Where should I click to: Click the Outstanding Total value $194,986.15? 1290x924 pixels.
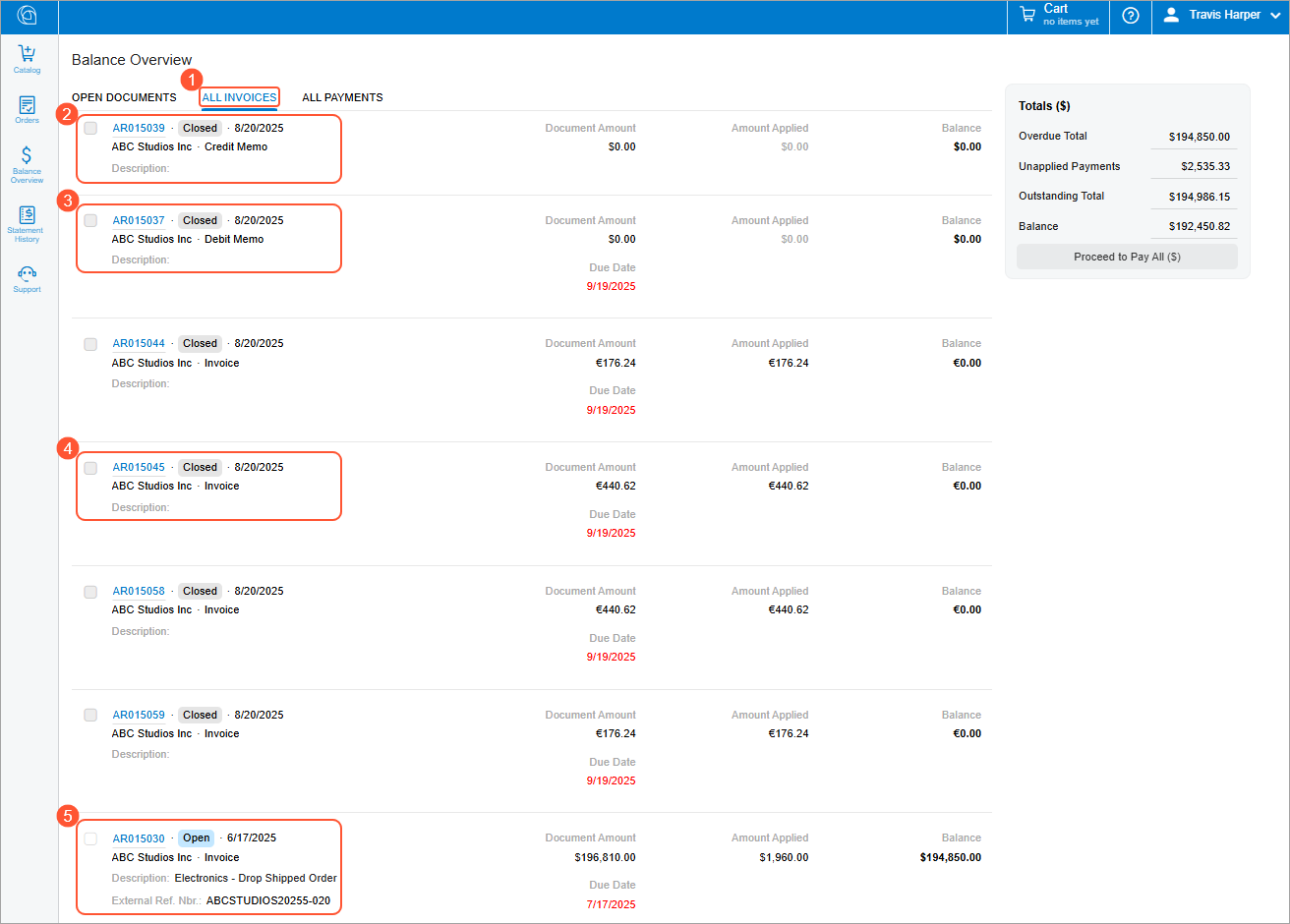pyautogui.click(x=1199, y=197)
